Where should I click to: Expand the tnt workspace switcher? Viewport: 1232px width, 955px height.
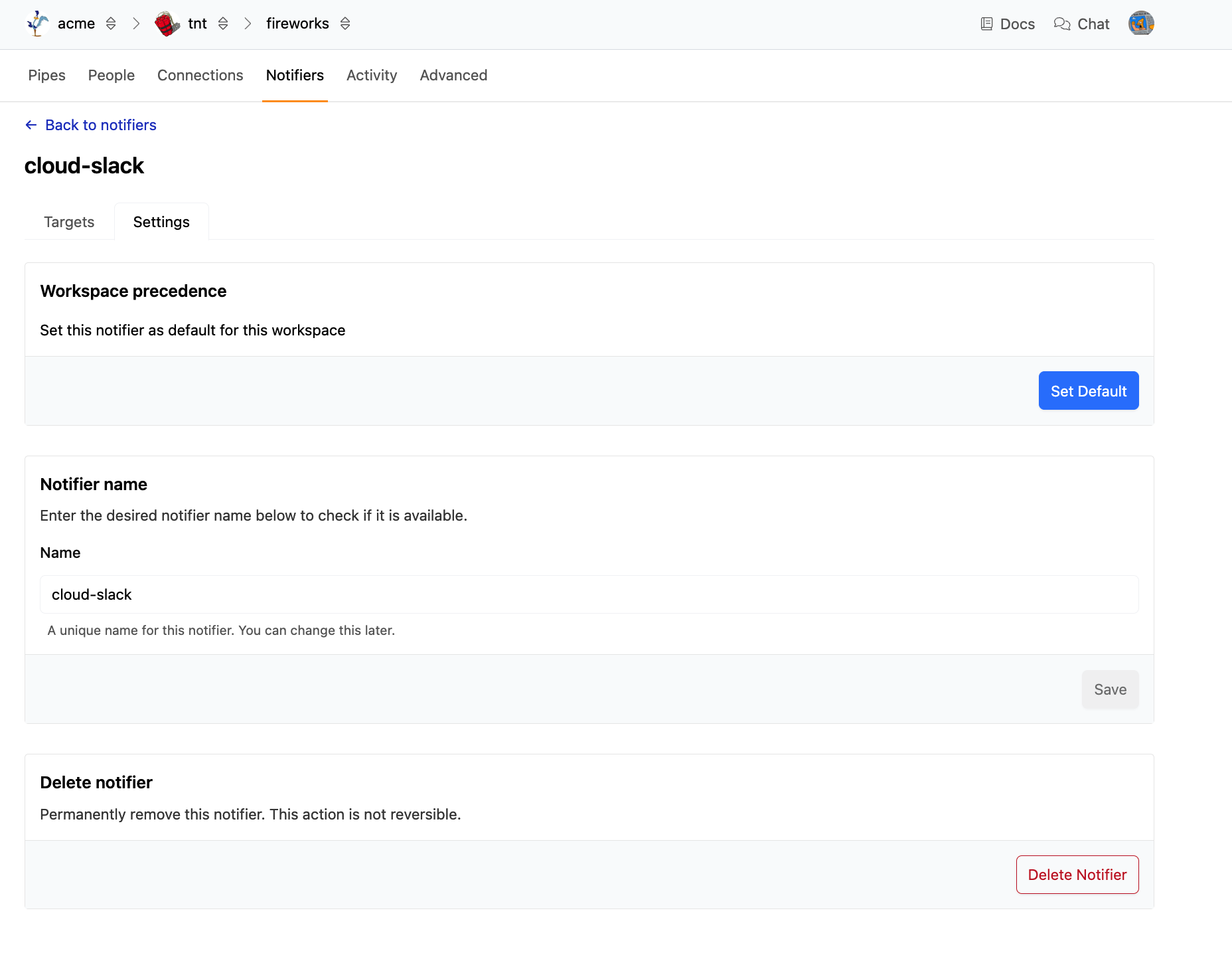point(223,24)
